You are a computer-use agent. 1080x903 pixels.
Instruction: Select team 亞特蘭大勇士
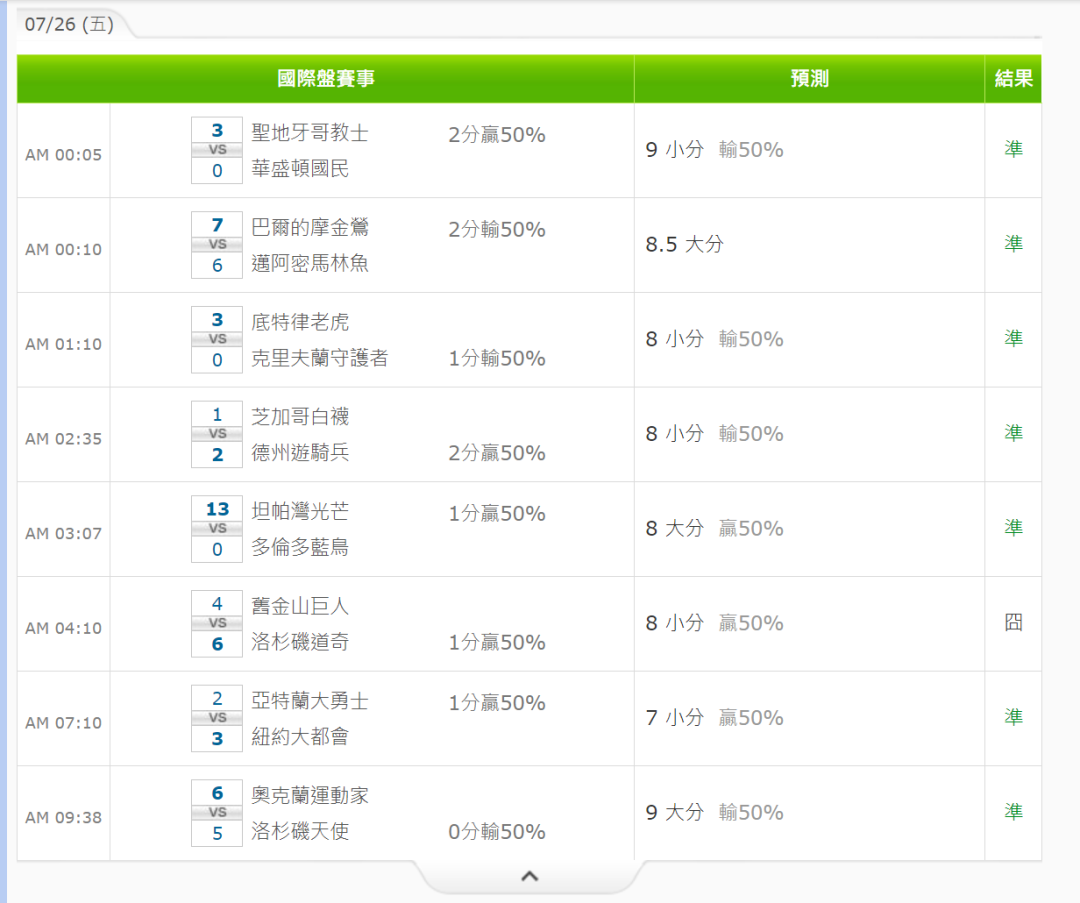[x=310, y=700]
